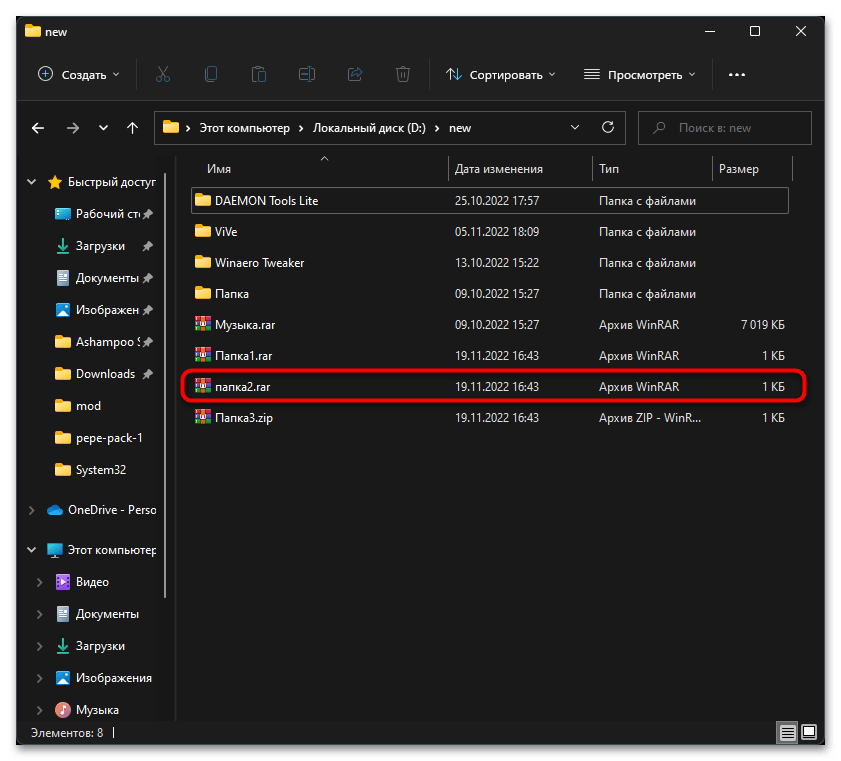Open the three-dots more options menu
This screenshot has height=761, width=841.
coord(737,74)
